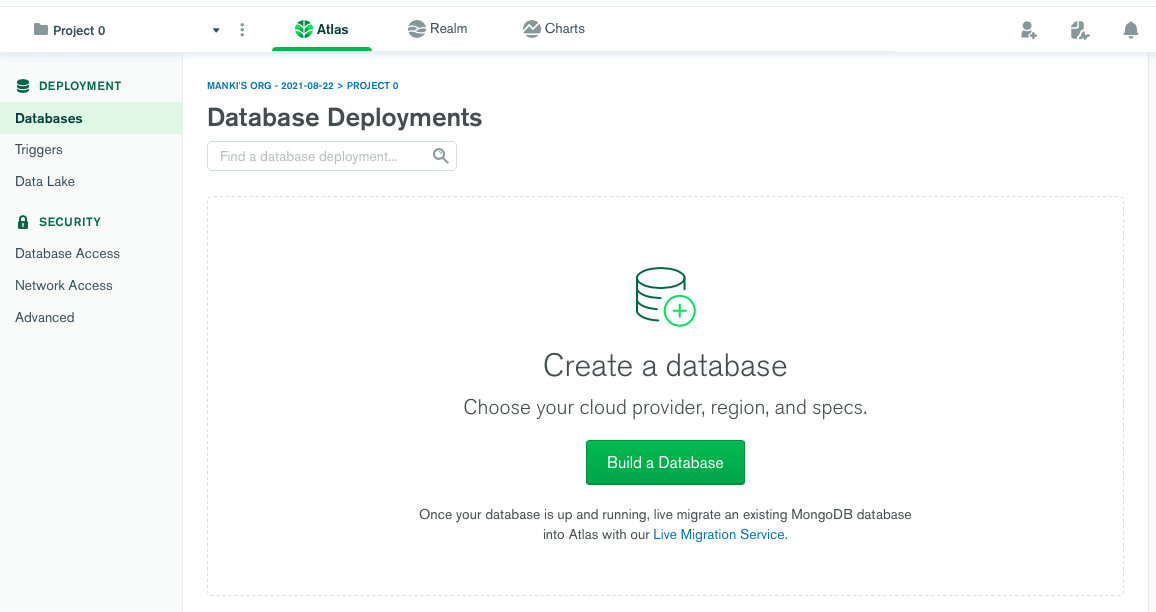The height and width of the screenshot is (612, 1156).
Task: Open the Live Migration Service link
Action: (720, 535)
